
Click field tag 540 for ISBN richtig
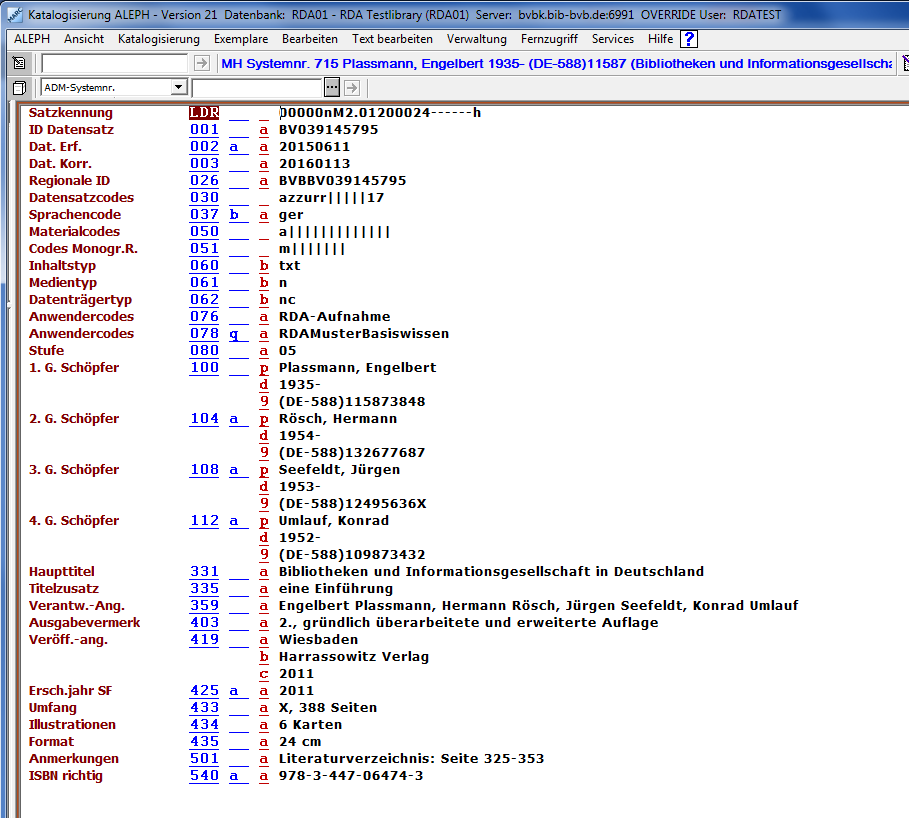pos(204,776)
